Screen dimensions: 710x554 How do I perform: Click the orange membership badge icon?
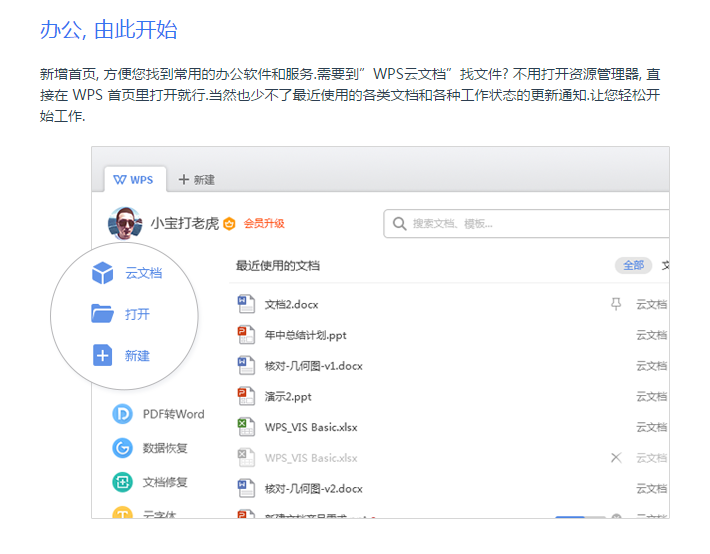(230, 223)
